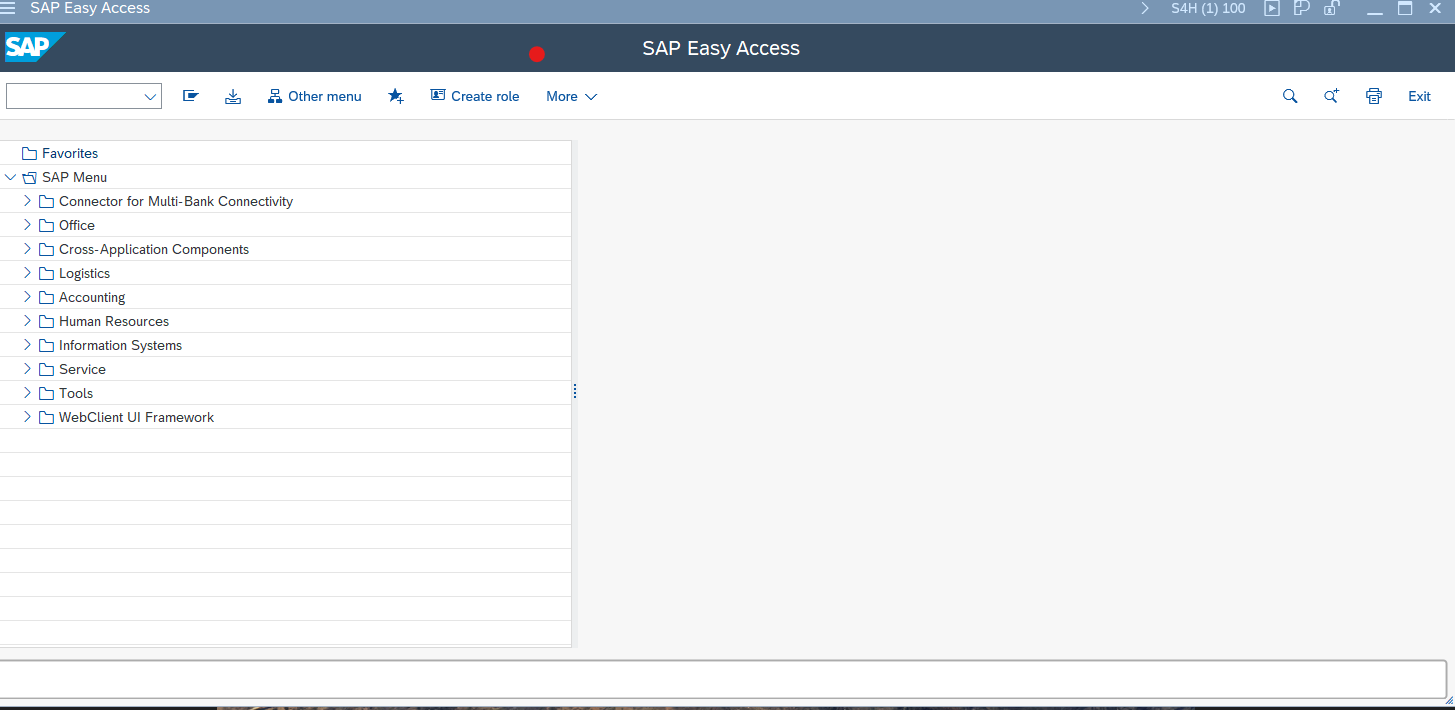Expand the Accounting chevron
1455x710 pixels.
(x=27, y=296)
